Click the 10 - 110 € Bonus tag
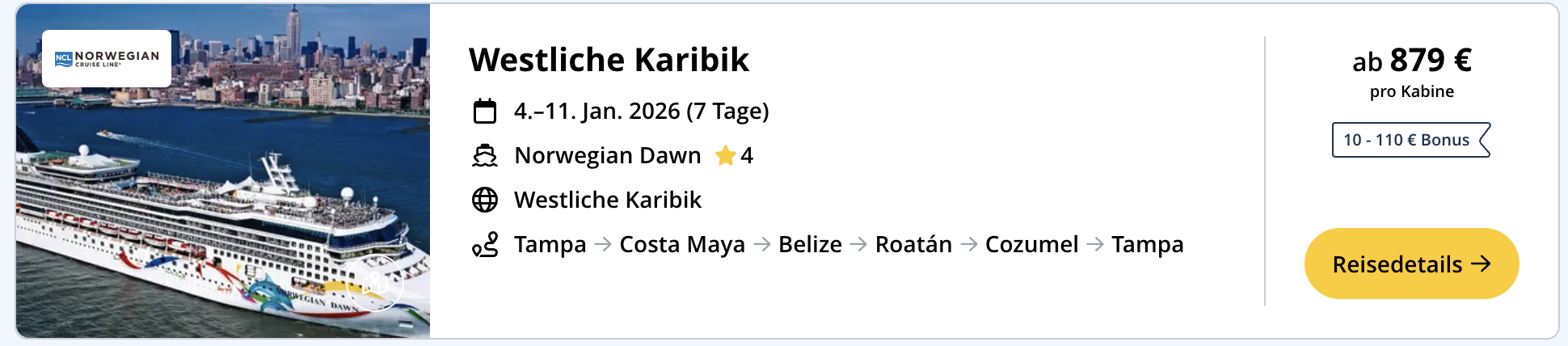The width and height of the screenshot is (1568, 346). pos(1410,140)
